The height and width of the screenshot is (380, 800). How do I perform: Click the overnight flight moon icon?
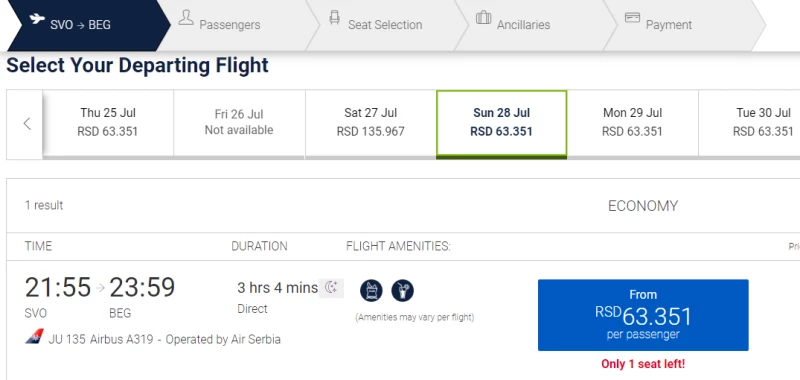(x=332, y=288)
